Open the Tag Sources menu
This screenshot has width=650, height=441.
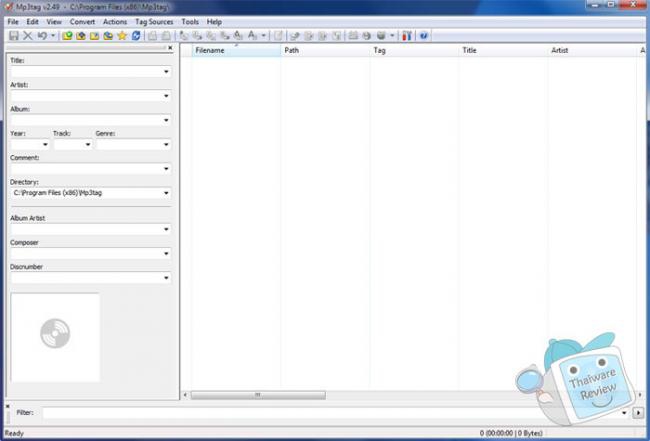pyautogui.click(x=154, y=22)
